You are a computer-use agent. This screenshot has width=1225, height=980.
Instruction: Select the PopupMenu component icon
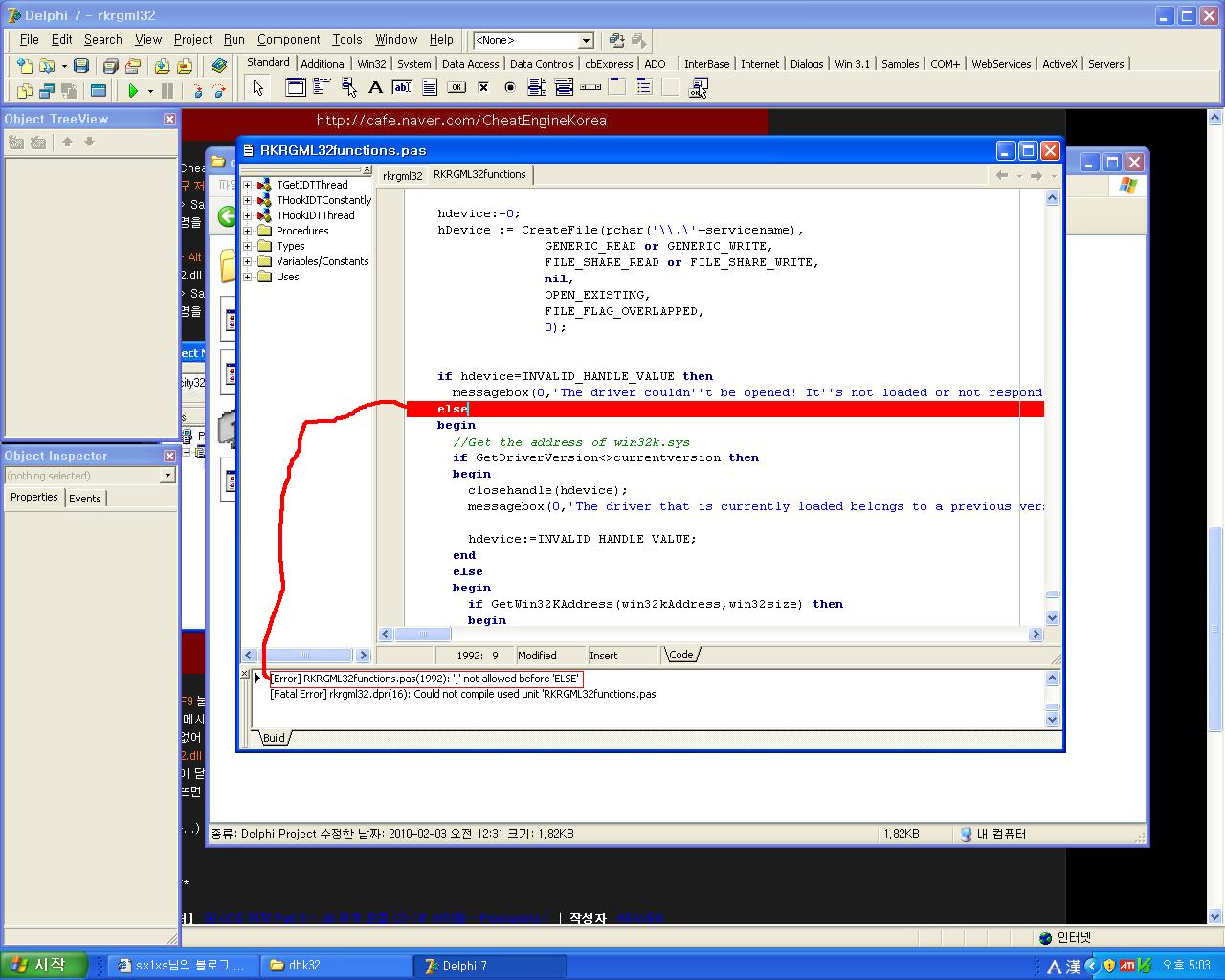pos(349,87)
